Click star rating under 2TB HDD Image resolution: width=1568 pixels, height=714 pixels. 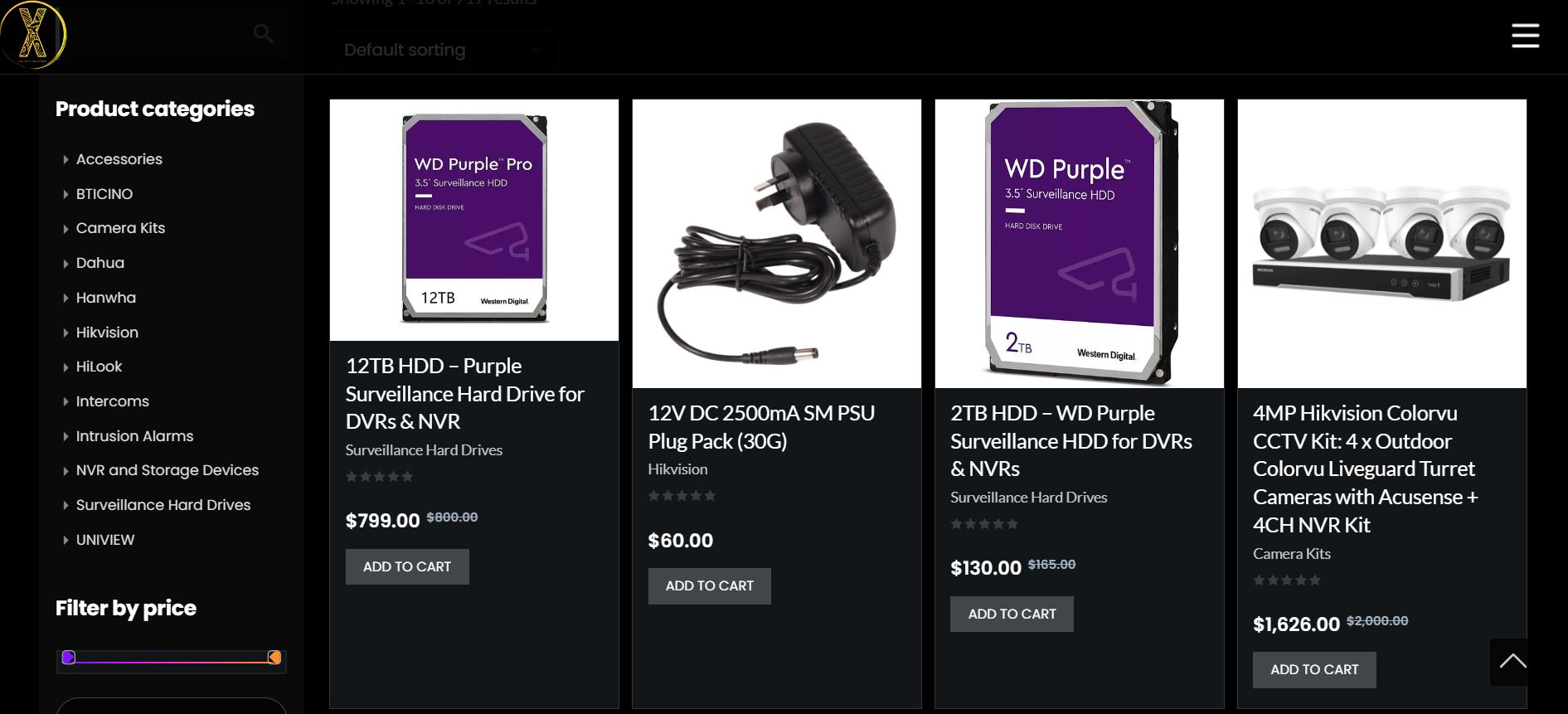coord(984,524)
